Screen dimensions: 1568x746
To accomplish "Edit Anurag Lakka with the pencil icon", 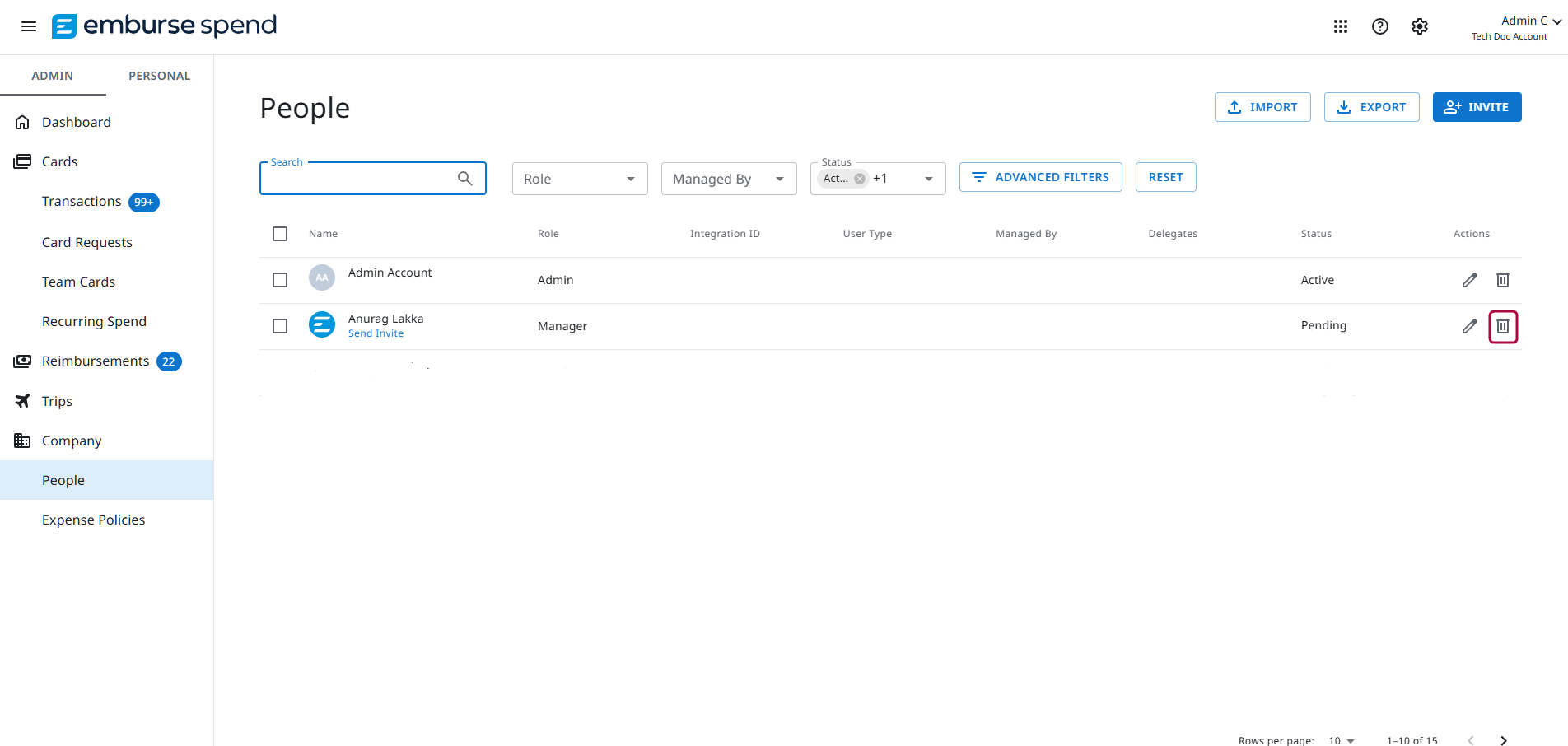I will point(1470,326).
